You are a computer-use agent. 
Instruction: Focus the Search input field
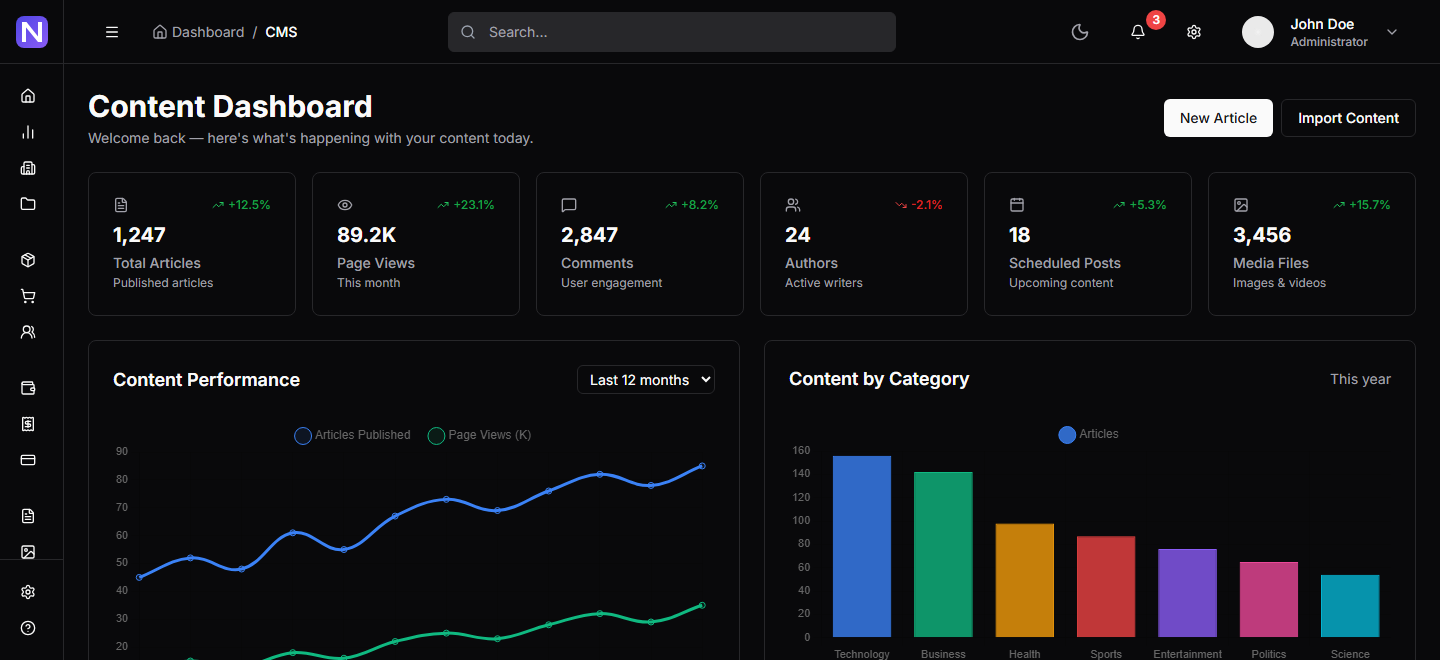(x=672, y=32)
